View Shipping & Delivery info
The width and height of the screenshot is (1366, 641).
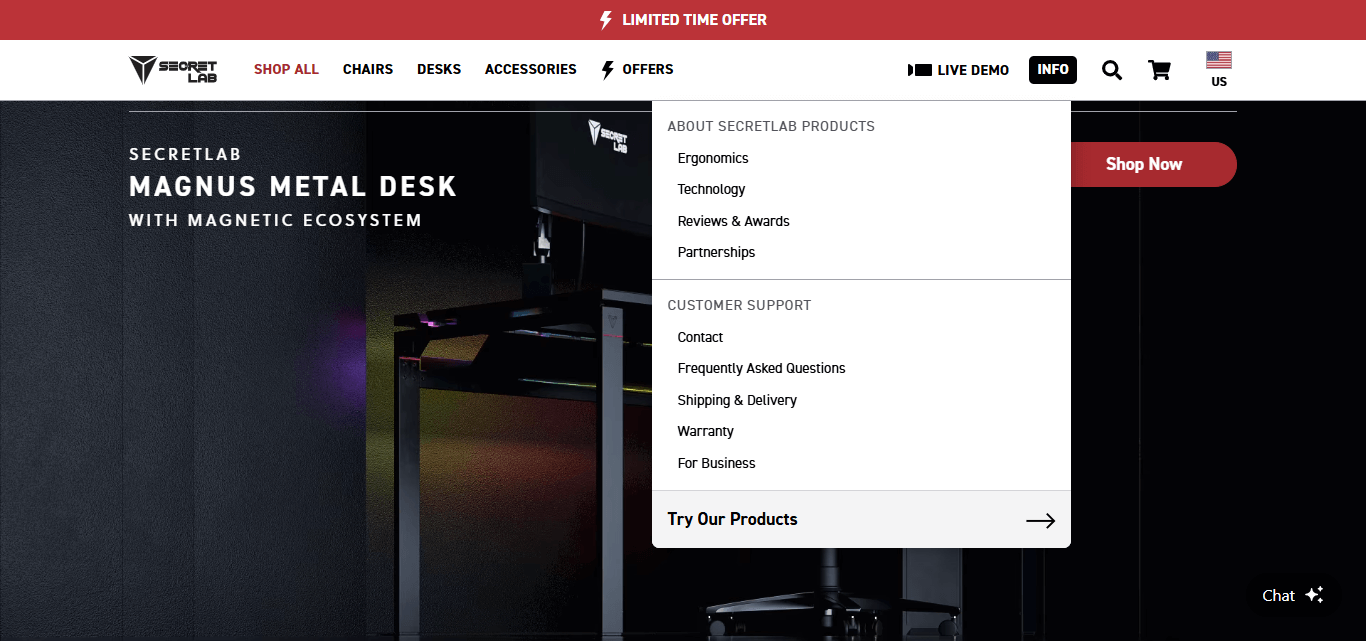(x=737, y=400)
